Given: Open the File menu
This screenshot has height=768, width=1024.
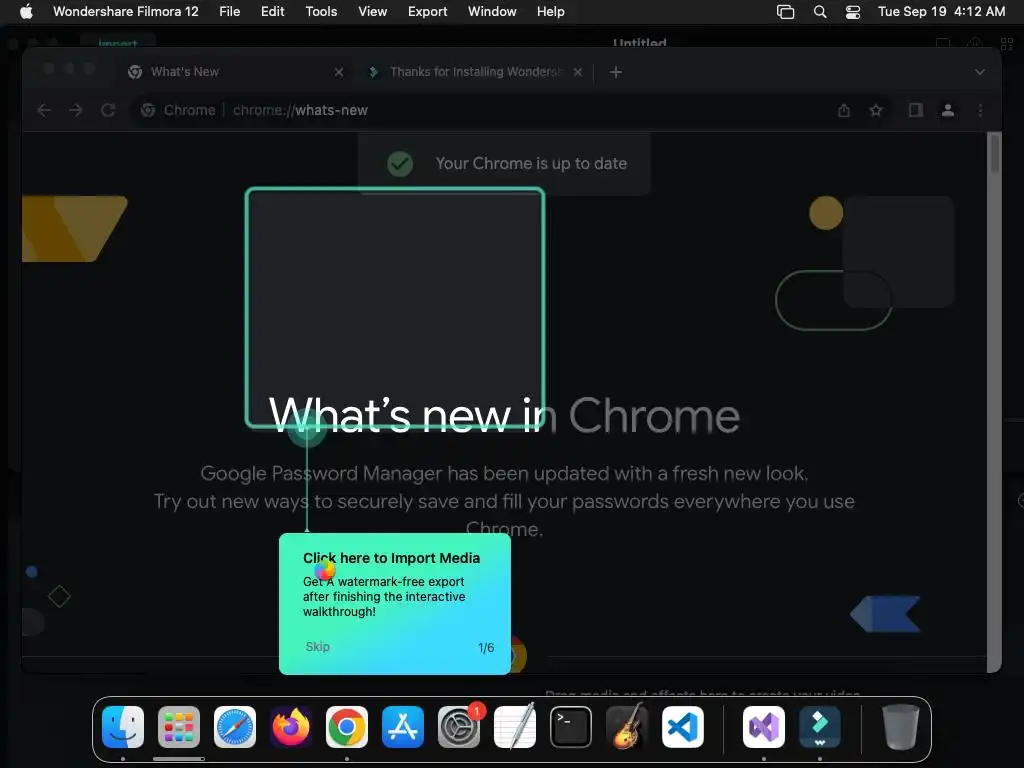Looking at the screenshot, I should tap(229, 12).
